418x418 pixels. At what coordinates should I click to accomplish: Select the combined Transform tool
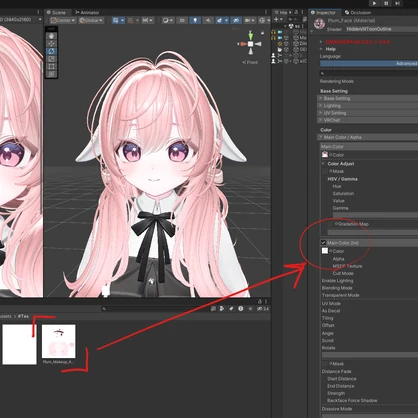[x=51, y=74]
